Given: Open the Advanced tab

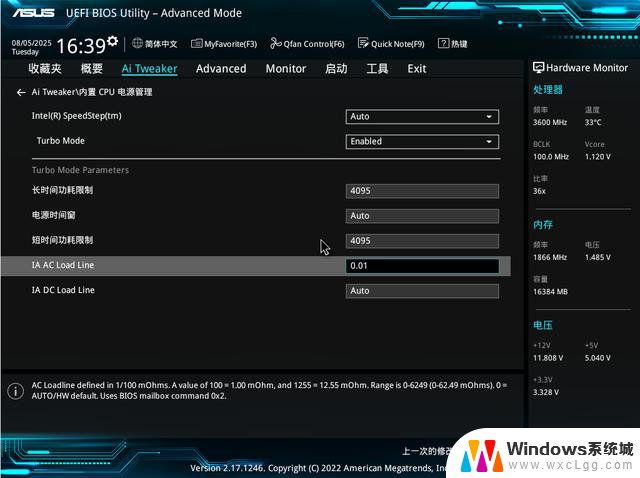Looking at the screenshot, I should click(221, 69).
